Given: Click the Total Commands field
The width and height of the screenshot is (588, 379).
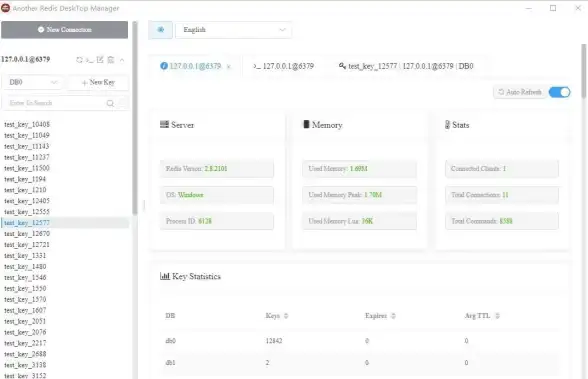Looking at the screenshot, I should coord(502,221).
